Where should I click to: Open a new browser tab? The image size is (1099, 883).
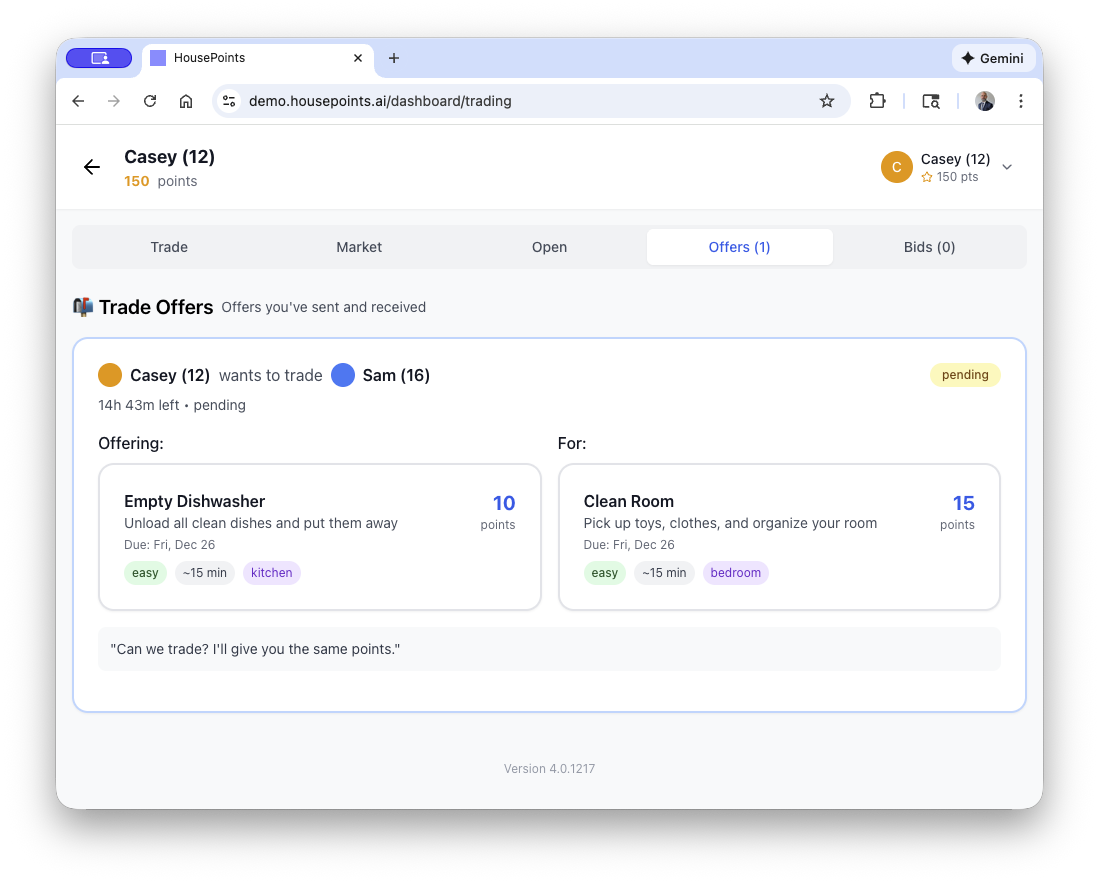click(x=394, y=58)
